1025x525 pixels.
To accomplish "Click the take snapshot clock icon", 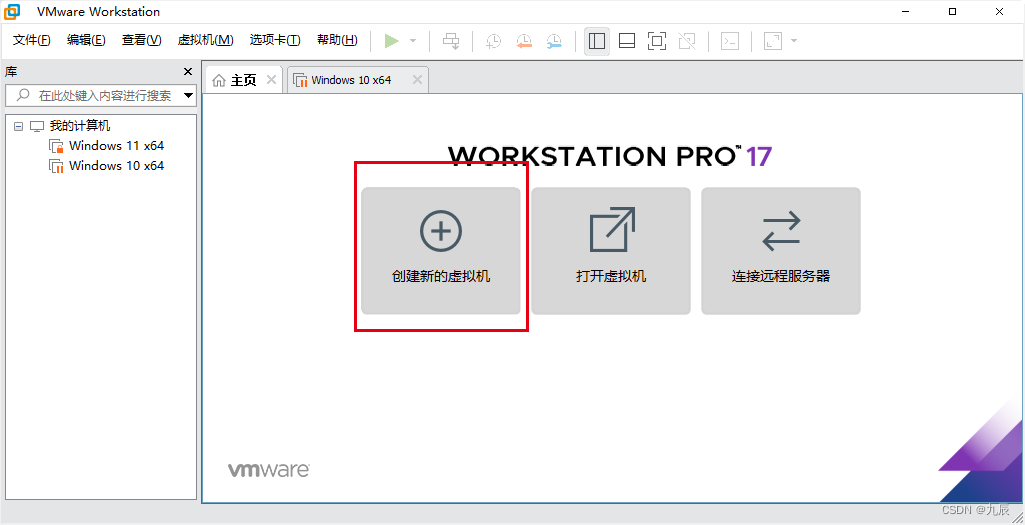I will click(493, 41).
